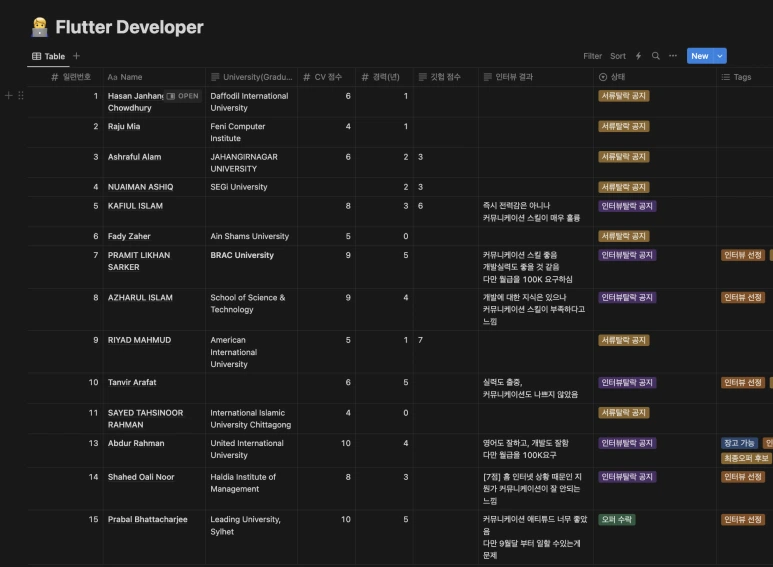Click the GitHub score 7 in RIYAD MAHMUD row
Image resolution: width=773 pixels, height=567 pixels.
420,340
